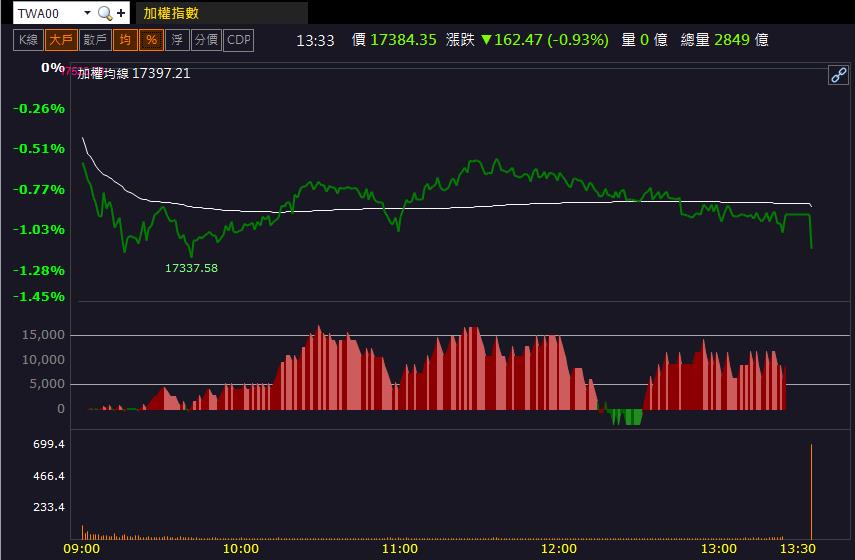This screenshot has height=560, width=855.
Task: Click the -1.28% axis label
Action: [x=39, y=270]
